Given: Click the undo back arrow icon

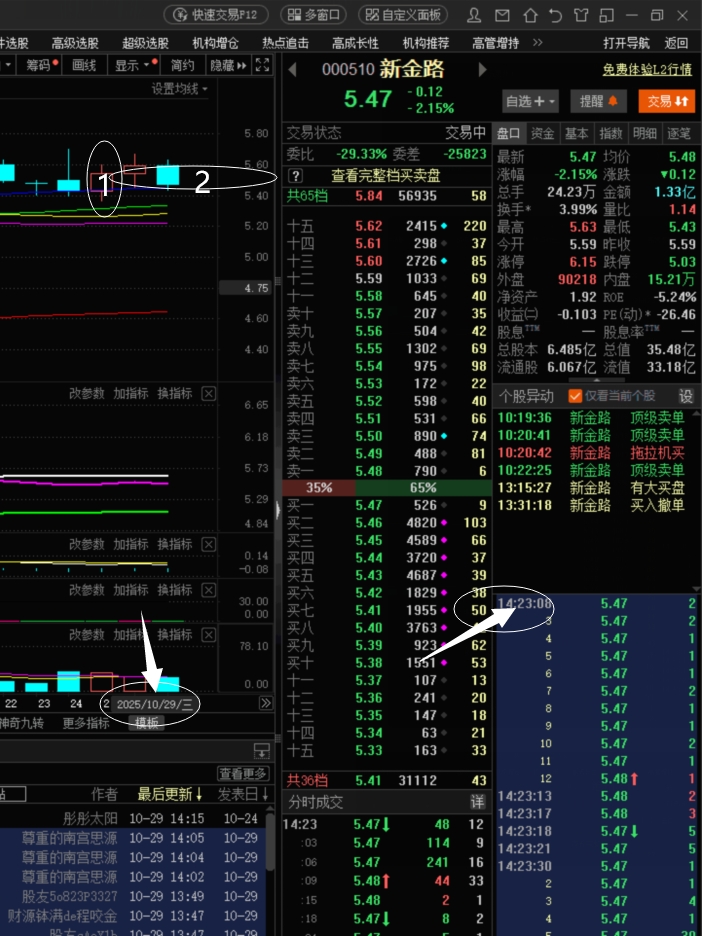Looking at the screenshot, I should [x=556, y=15].
